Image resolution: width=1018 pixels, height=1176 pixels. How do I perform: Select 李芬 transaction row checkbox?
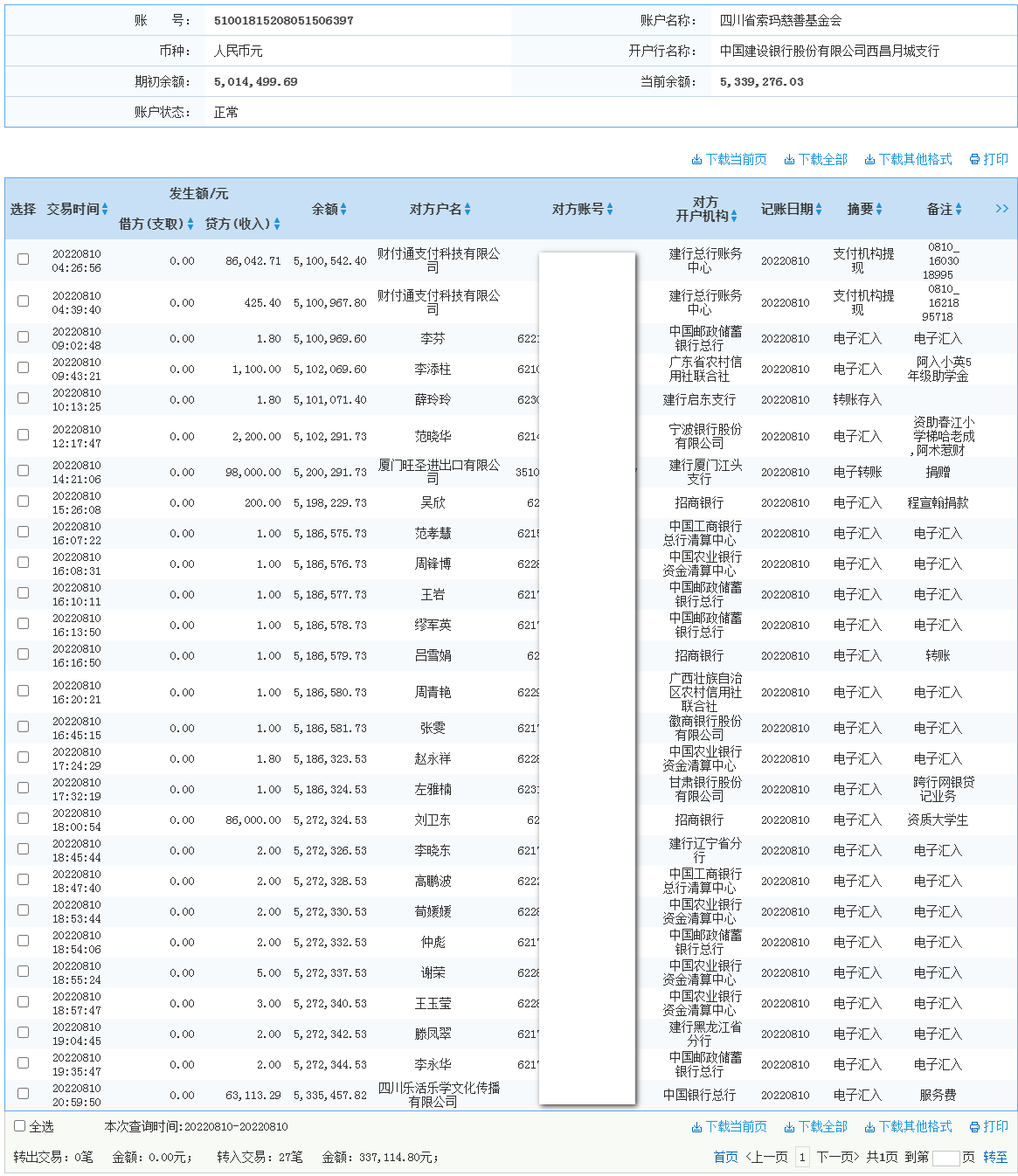(23, 336)
